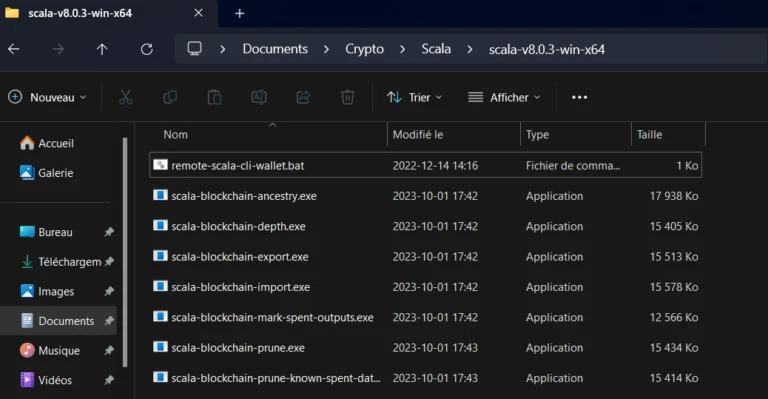The width and height of the screenshot is (768, 399).
Task: Click the Rename icon in toolbar
Action: click(x=259, y=97)
